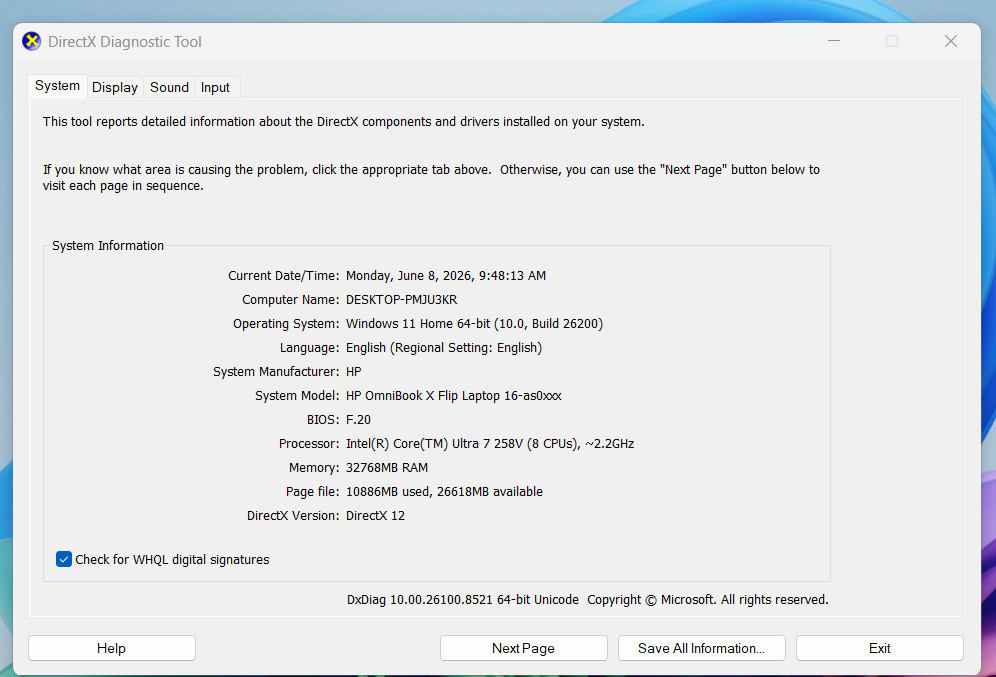Click the Current Date/Time label

283,276
